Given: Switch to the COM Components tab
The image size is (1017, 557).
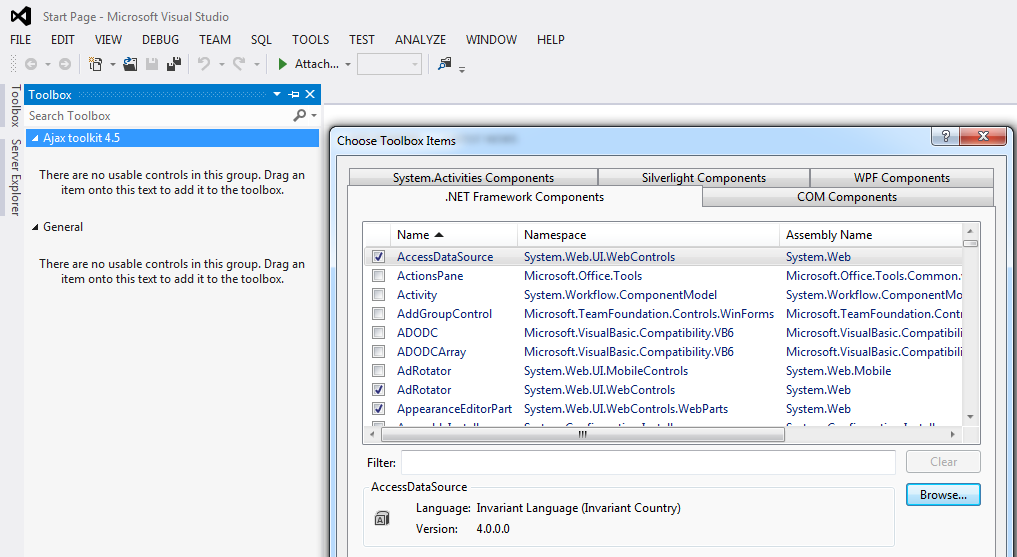Looking at the screenshot, I should coord(847,196).
